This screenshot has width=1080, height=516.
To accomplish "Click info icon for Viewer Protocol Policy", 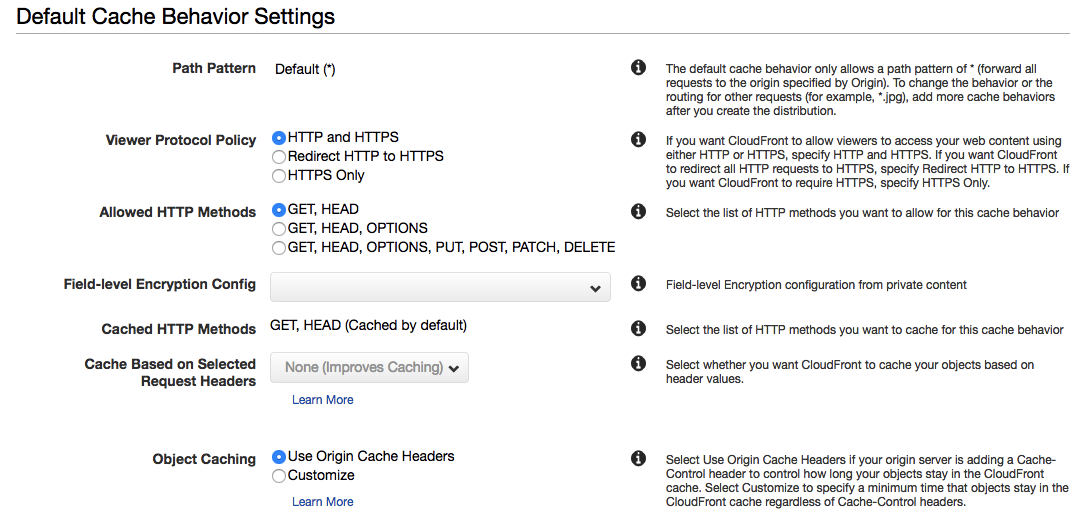I will pos(638,139).
